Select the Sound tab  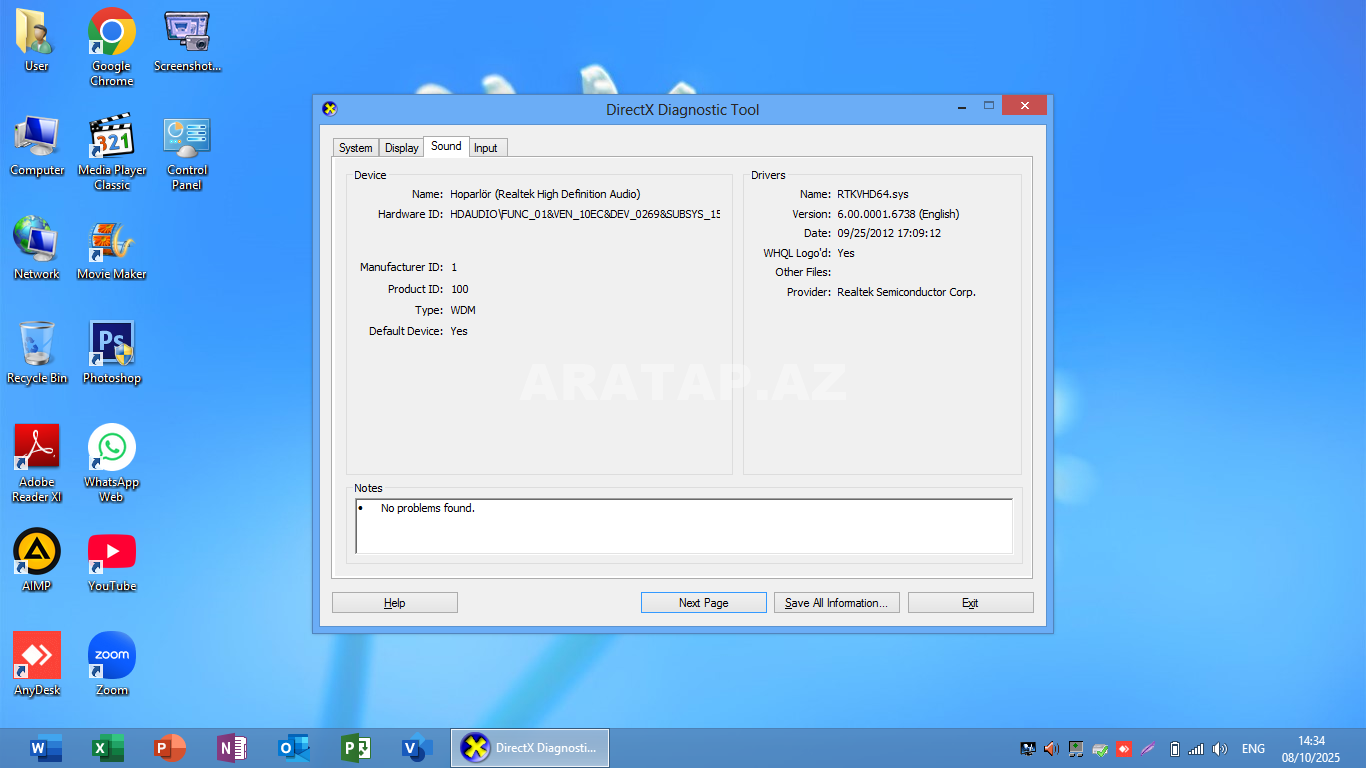(446, 146)
